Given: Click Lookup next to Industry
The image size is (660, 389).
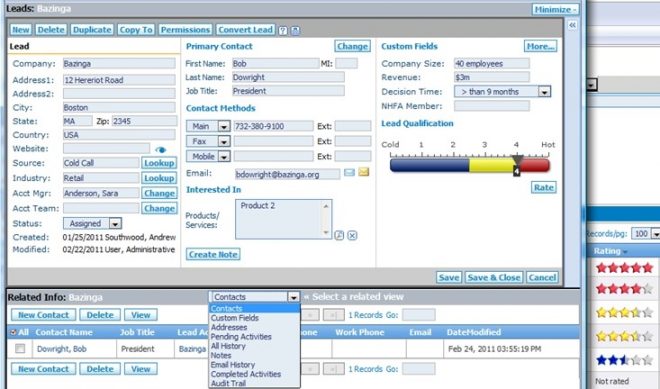Looking at the screenshot, I should click(159, 178).
